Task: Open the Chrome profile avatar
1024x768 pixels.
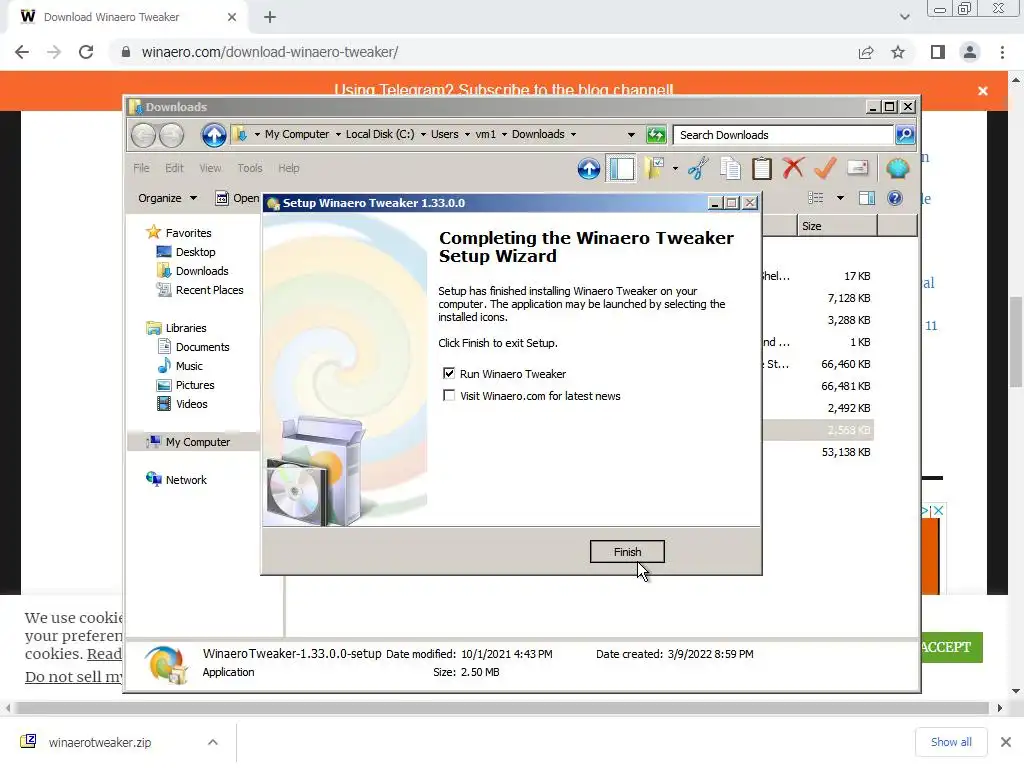Action: click(970, 52)
